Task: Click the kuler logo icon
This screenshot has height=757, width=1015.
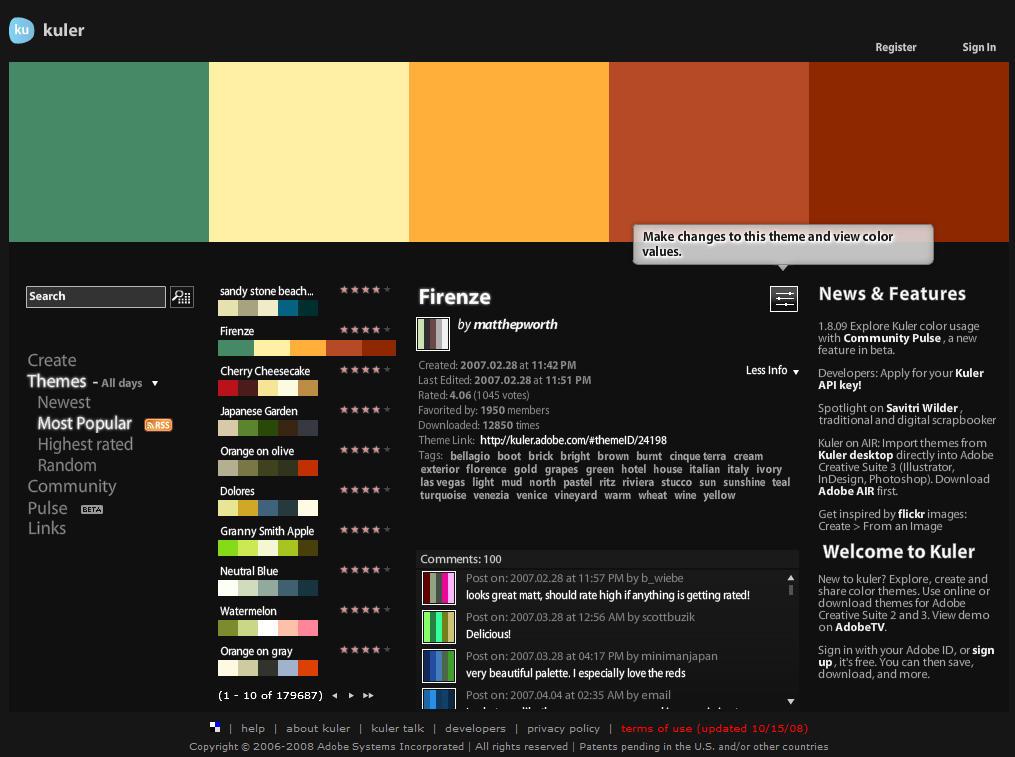Action: coord(21,30)
